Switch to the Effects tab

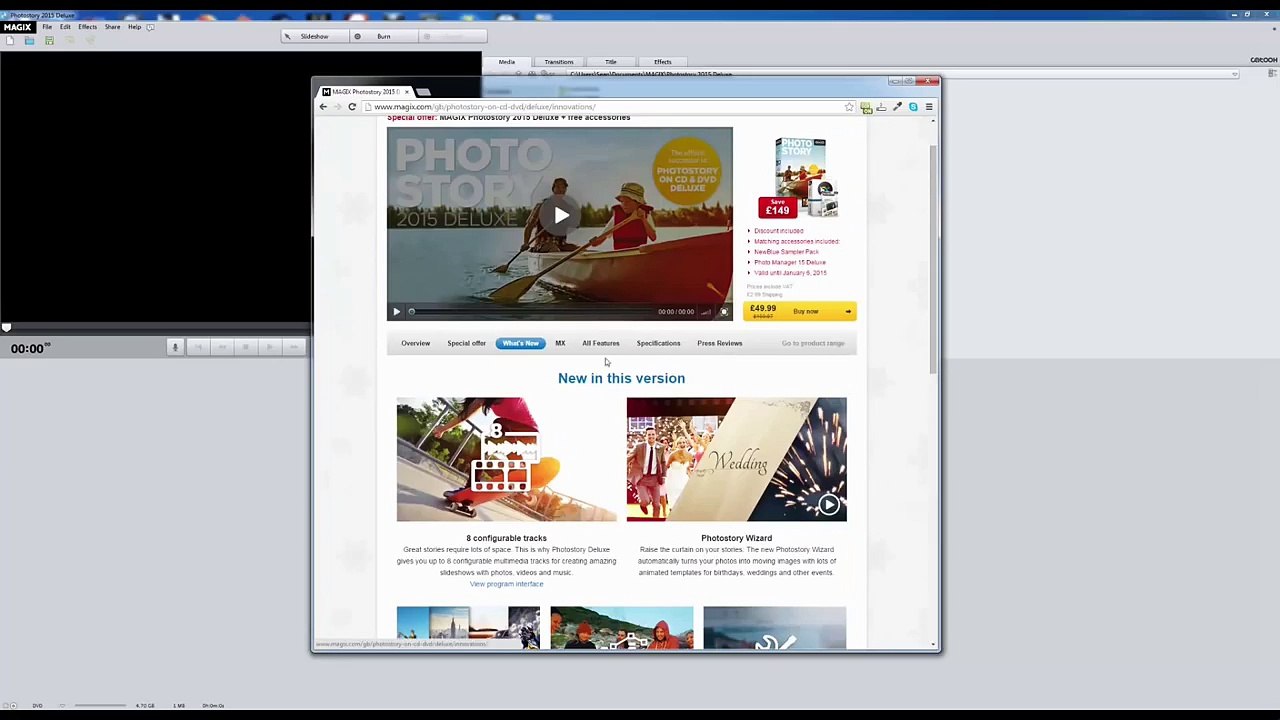(x=663, y=62)
